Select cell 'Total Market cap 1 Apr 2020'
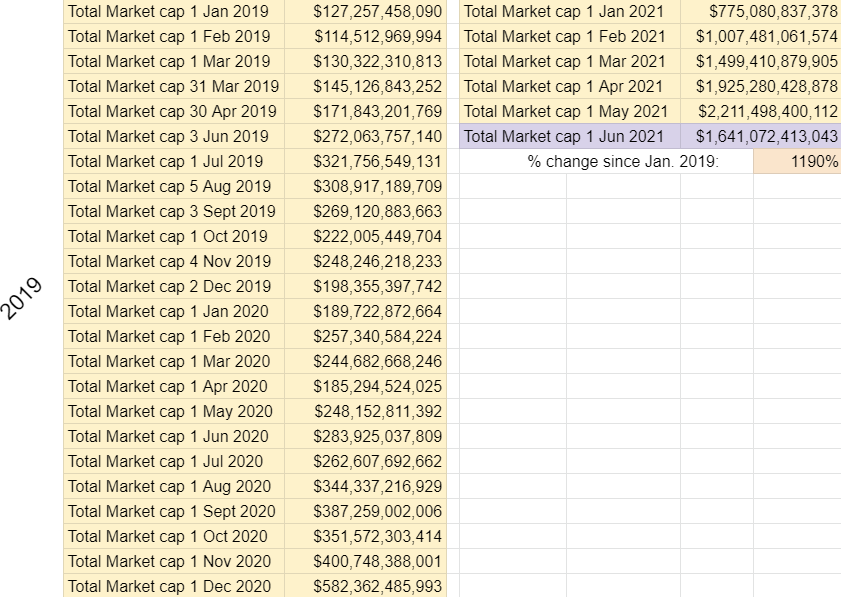841x597 pixels. coord(174,386)
